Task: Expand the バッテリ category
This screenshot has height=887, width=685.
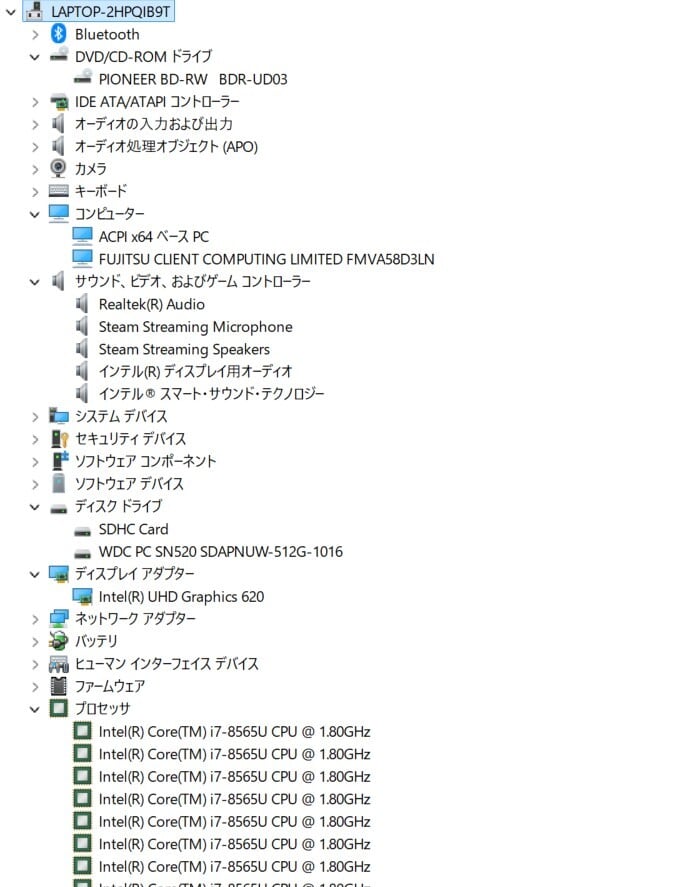Action: [35, 641]
